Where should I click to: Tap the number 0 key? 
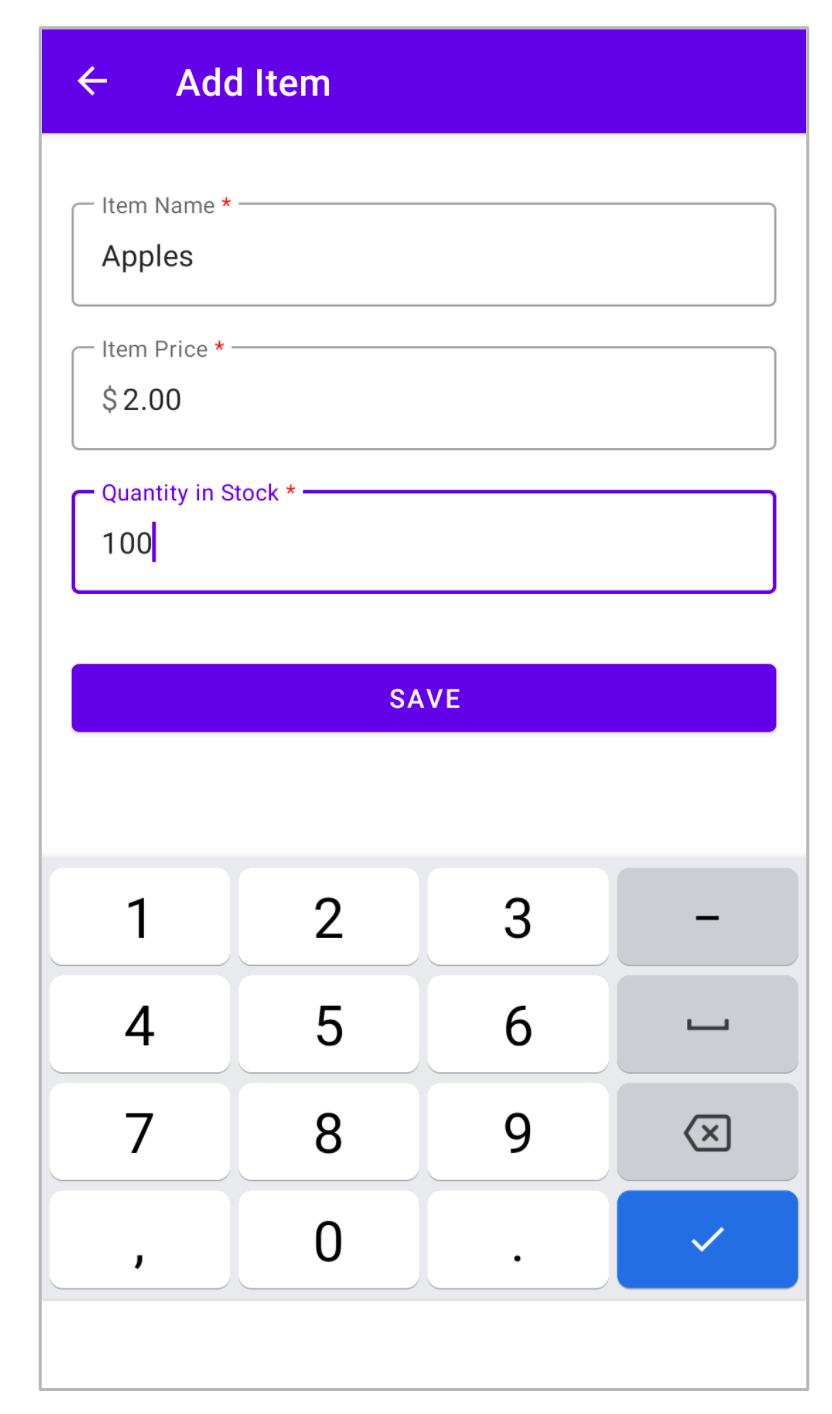click(329, 1239)
